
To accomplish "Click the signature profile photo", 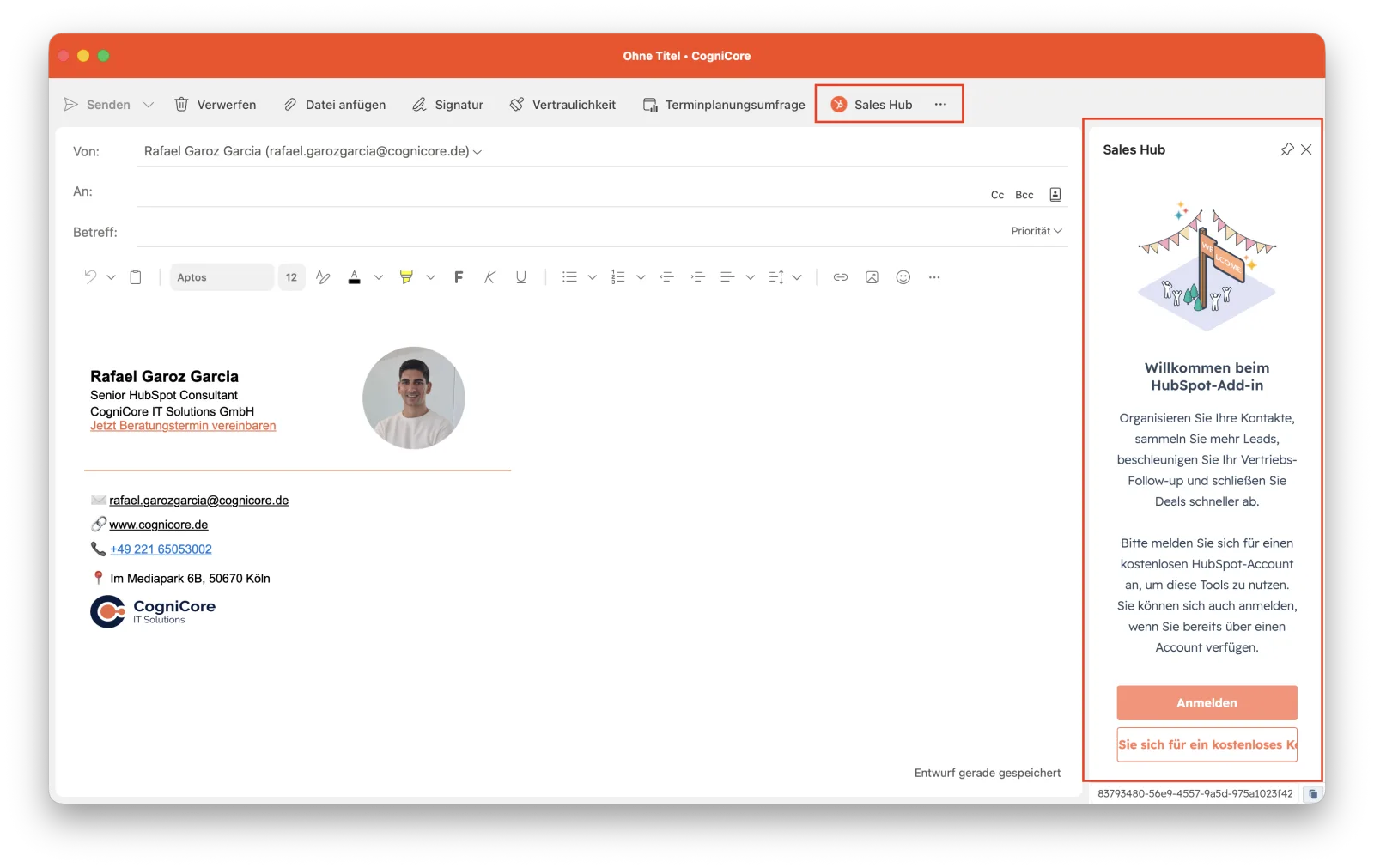I will 414,398.
